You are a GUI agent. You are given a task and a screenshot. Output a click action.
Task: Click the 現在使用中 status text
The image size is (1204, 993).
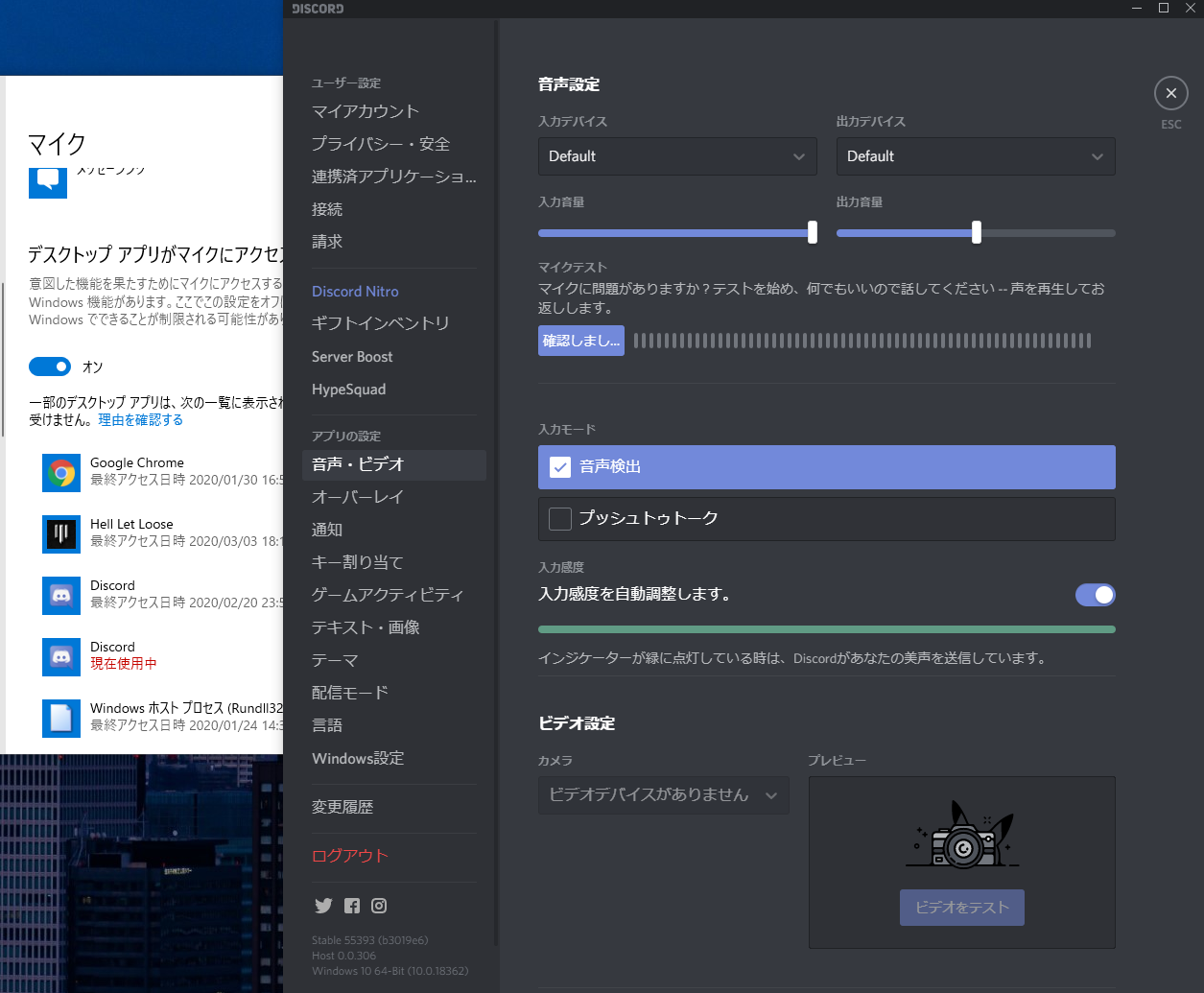point(124,664)
